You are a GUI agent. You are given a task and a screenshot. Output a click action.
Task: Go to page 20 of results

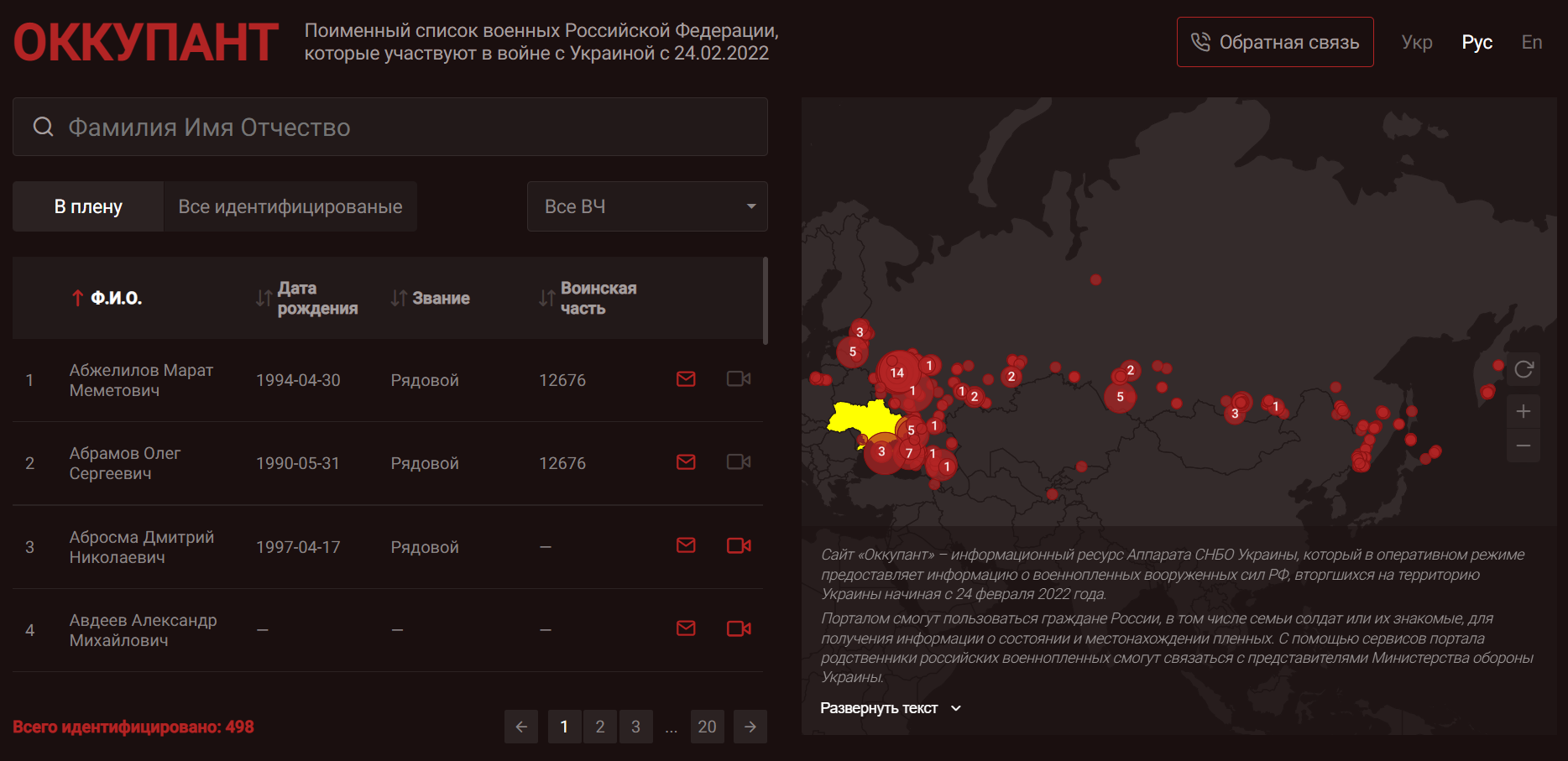point(707,727)
